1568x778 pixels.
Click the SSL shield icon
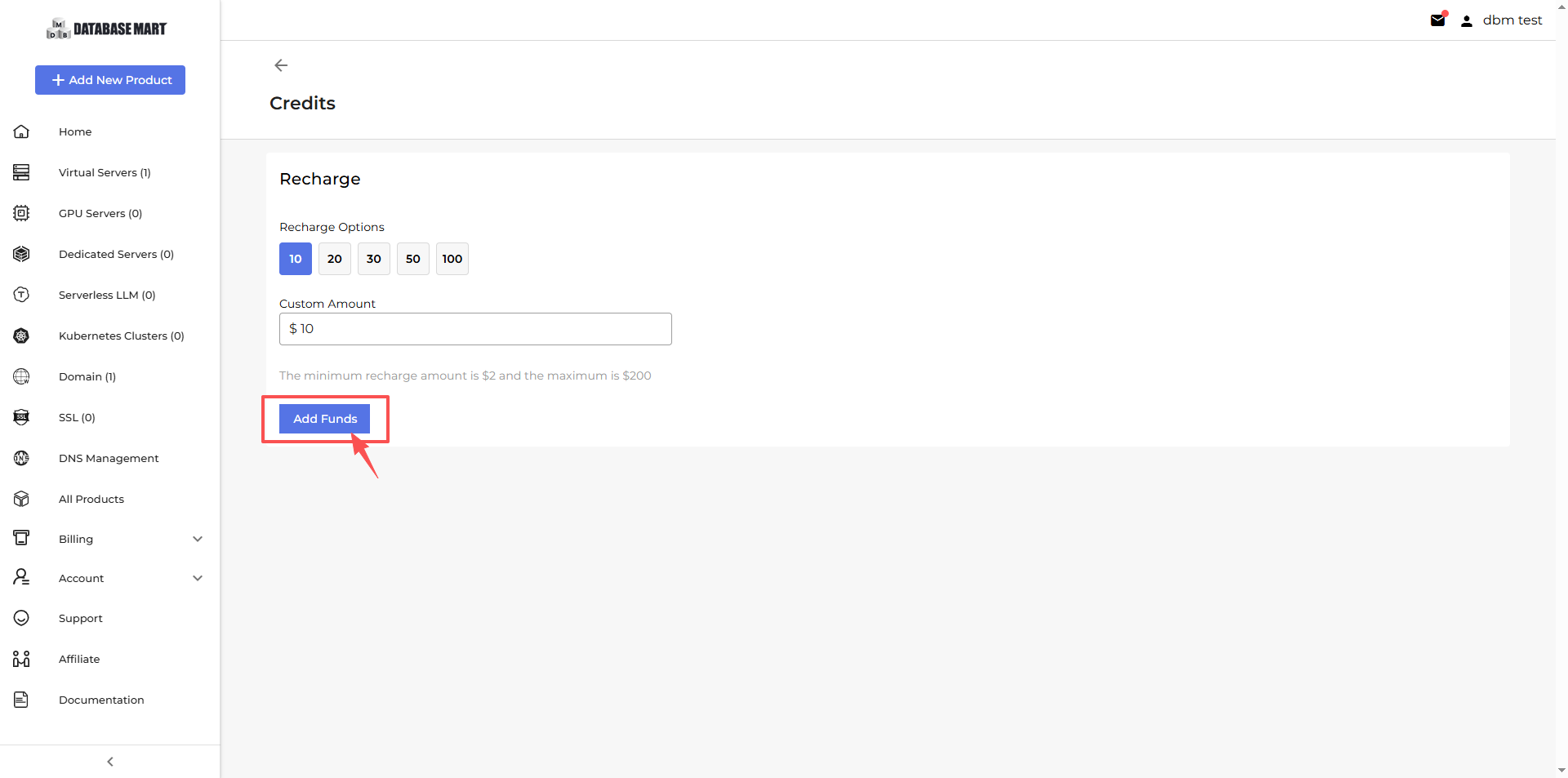point(21,417)
